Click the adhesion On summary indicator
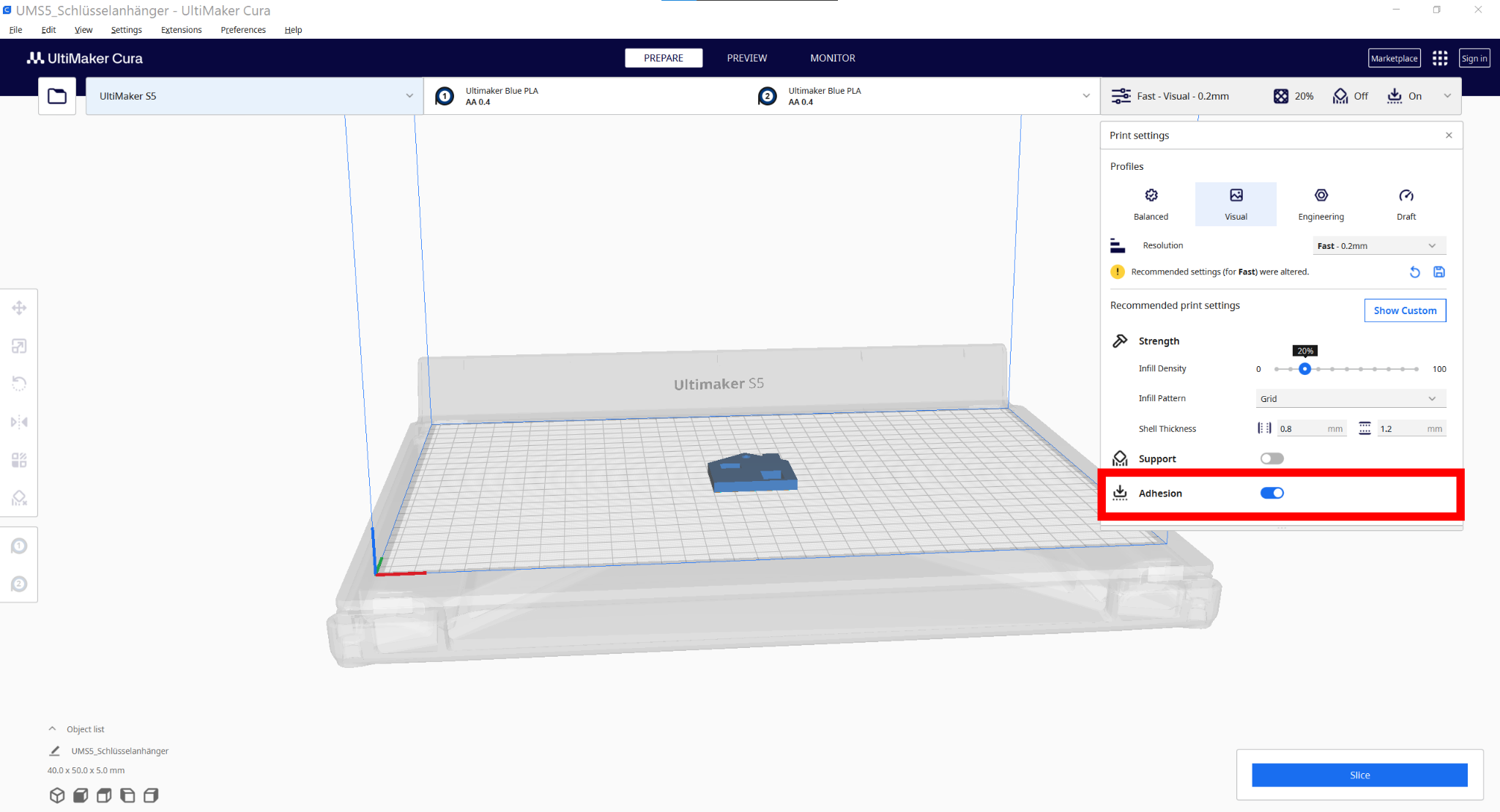 [1405, 96]
